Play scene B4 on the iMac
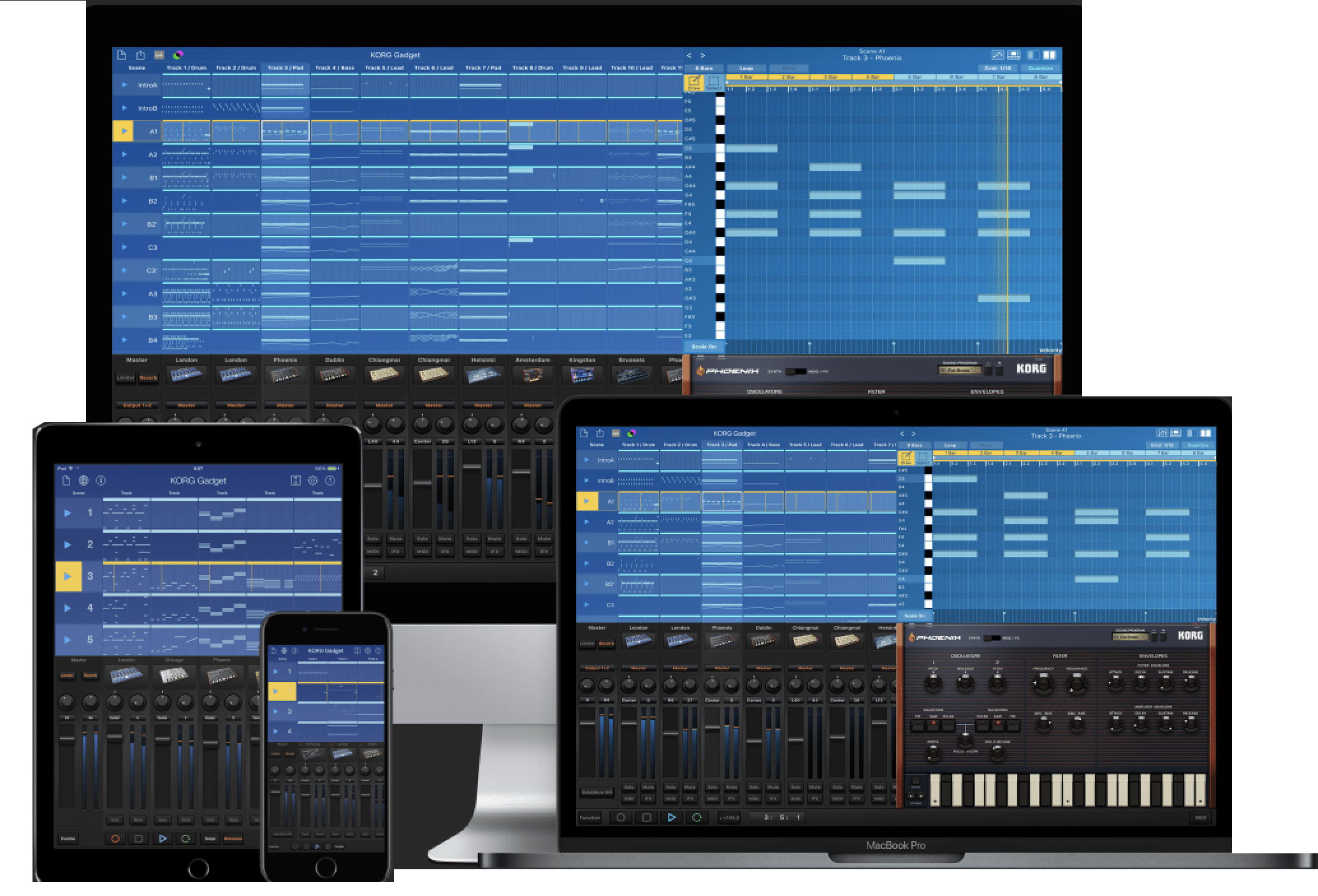Image resolution: width=1318 pixels, height=896 pixels. pos(124,340)
